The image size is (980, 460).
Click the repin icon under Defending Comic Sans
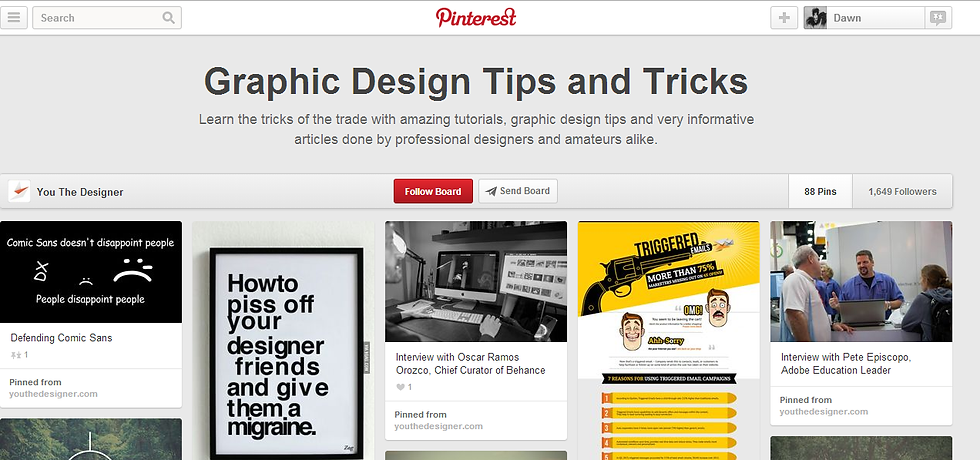point(16,355)
